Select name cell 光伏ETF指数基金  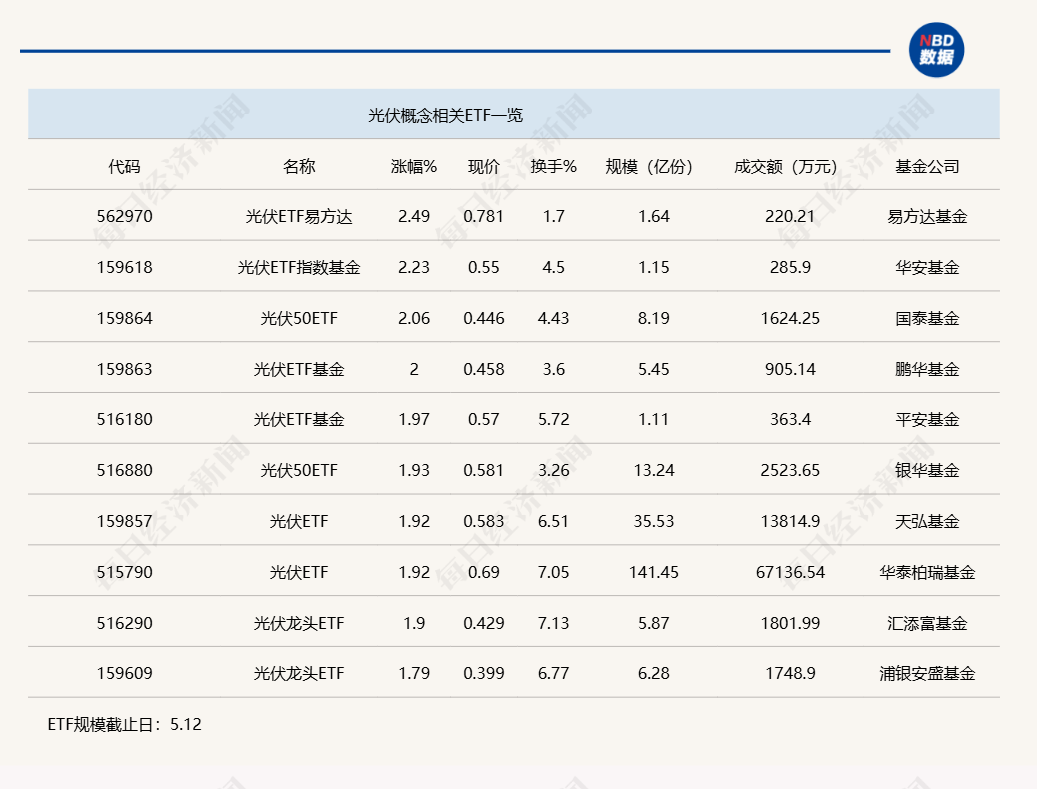[299, 268]
